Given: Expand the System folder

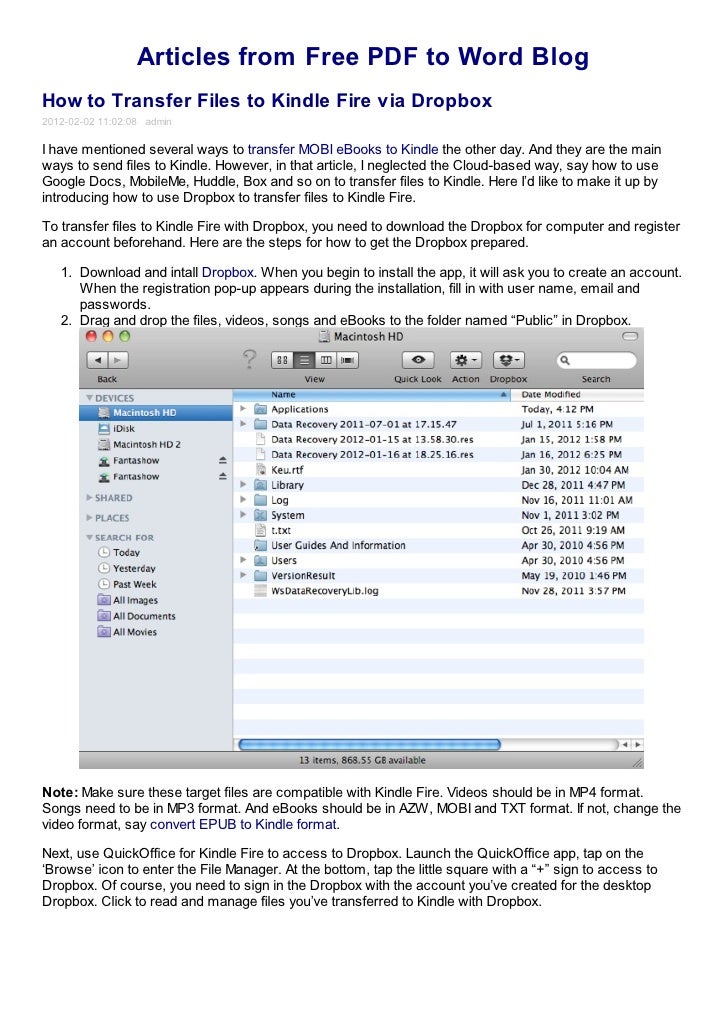Looking at the screenshot, I should coord(243,515).
